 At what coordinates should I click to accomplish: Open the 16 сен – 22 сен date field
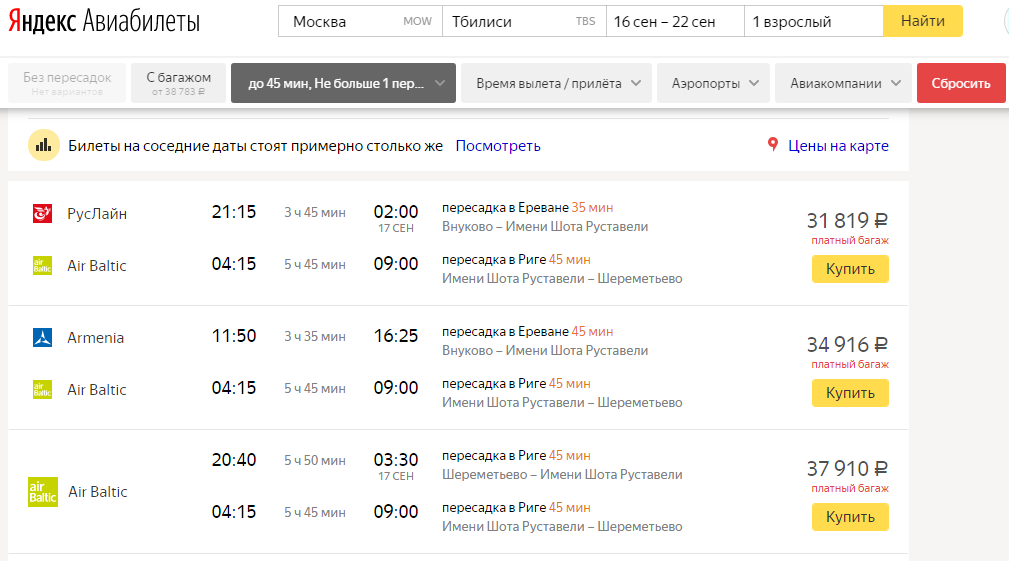pos(675,21)
